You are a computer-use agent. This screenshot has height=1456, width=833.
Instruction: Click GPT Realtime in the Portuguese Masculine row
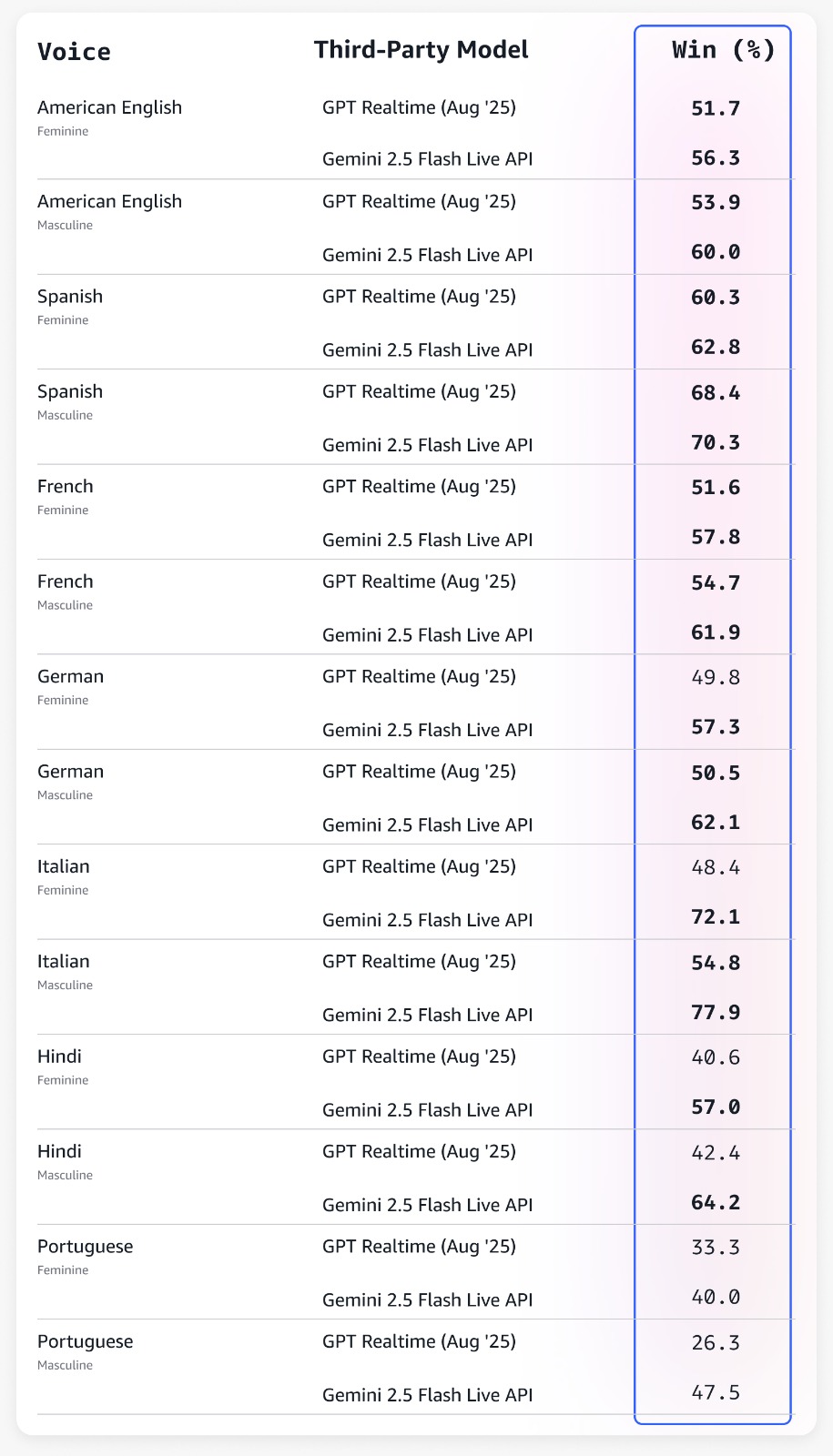pyautogui.click(x=419, y=1342)
